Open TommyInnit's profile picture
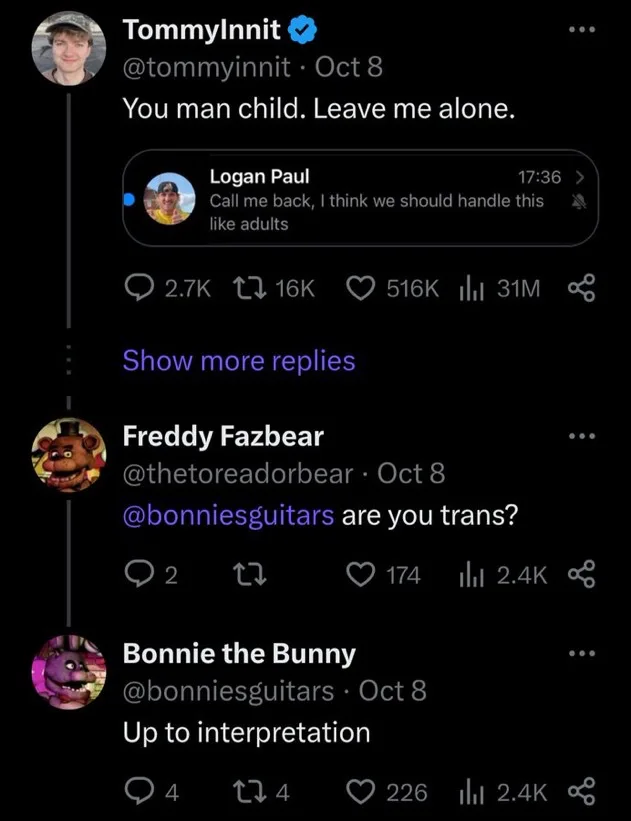This screenshot has height=821, width=631. (x=64, y=52)
